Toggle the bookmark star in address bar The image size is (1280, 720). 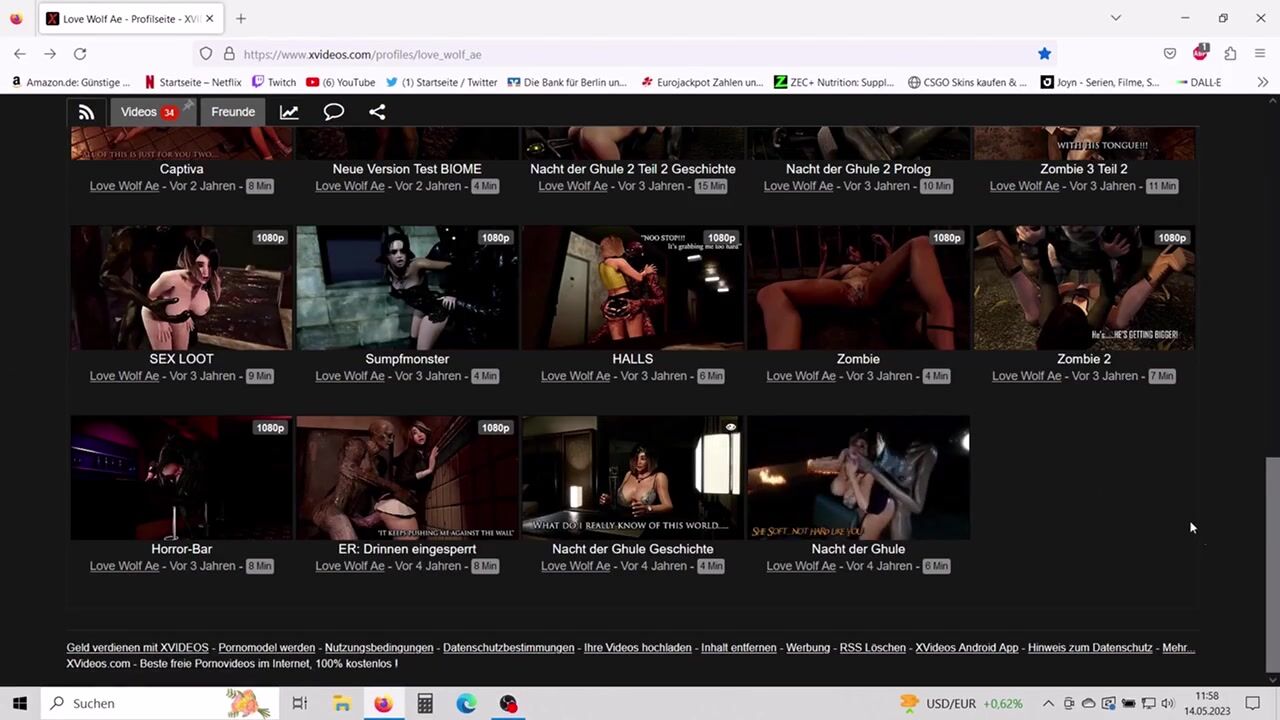1044,54
